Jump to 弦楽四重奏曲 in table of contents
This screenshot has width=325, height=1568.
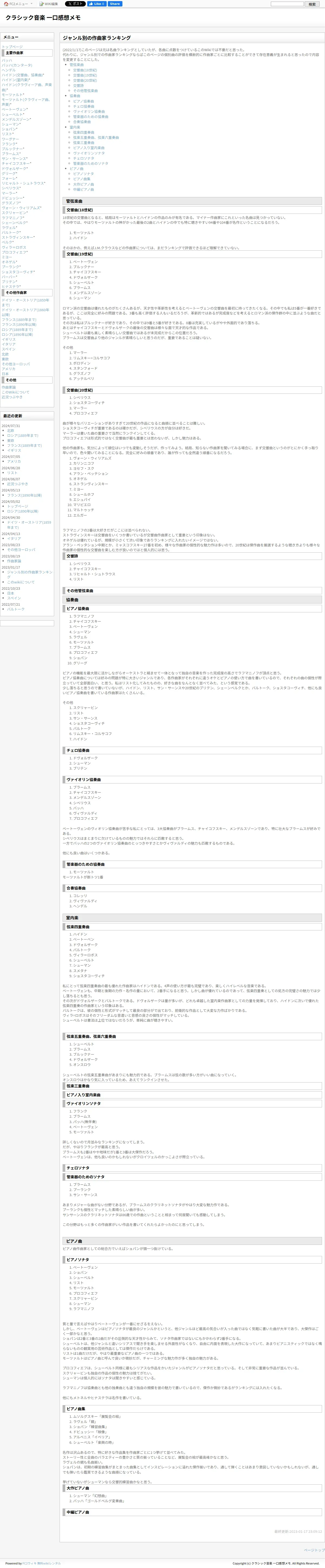click(x=83, y=132)
